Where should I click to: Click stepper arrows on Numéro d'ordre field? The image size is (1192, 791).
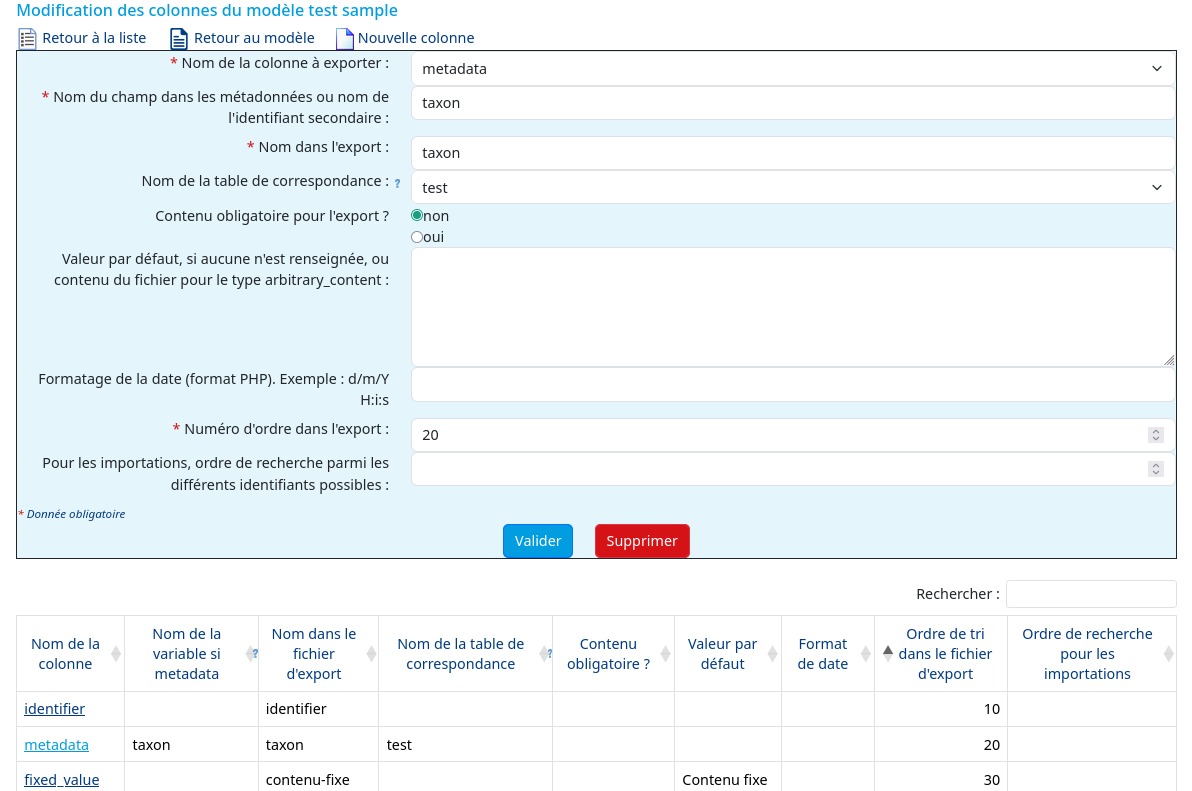pos(1156,435)
